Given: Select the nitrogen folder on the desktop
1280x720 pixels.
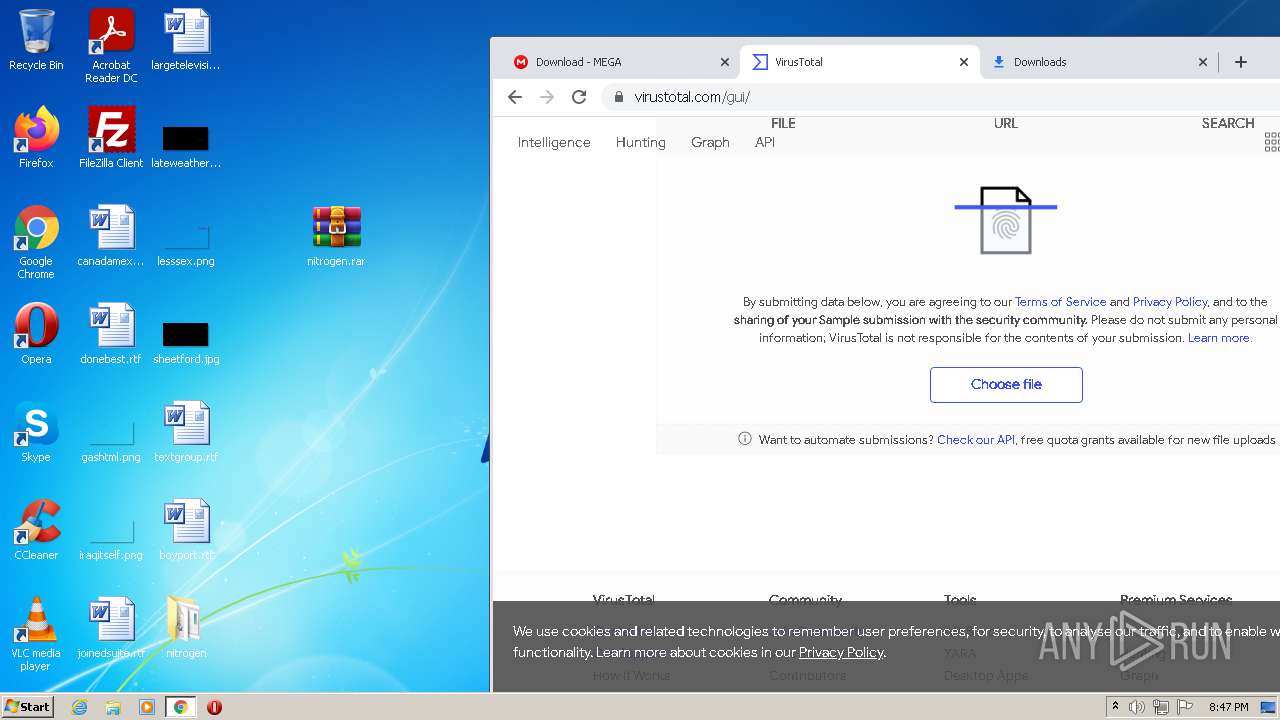Looking at the screenshot, I should [186, 628].
